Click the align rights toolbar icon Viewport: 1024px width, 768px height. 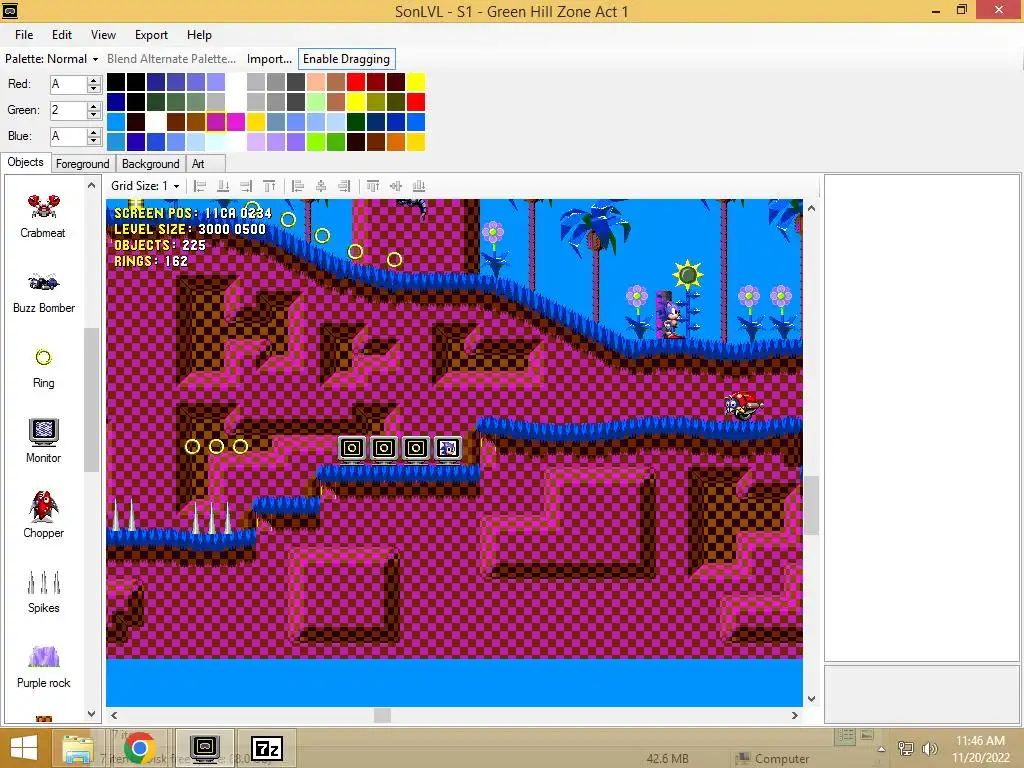click(246, 186)
